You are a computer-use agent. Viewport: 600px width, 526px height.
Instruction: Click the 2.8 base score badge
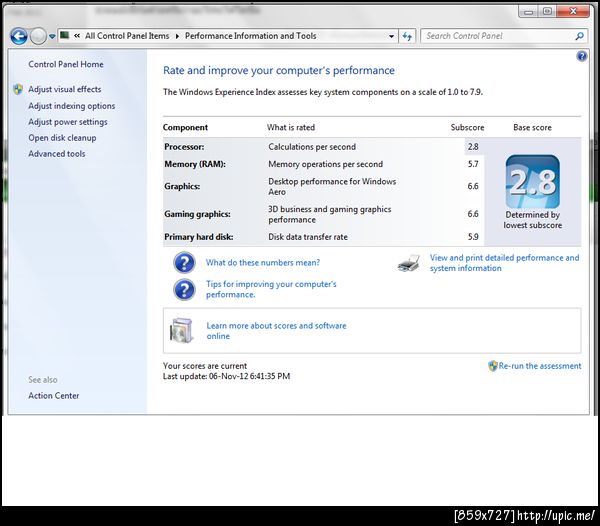532,182
